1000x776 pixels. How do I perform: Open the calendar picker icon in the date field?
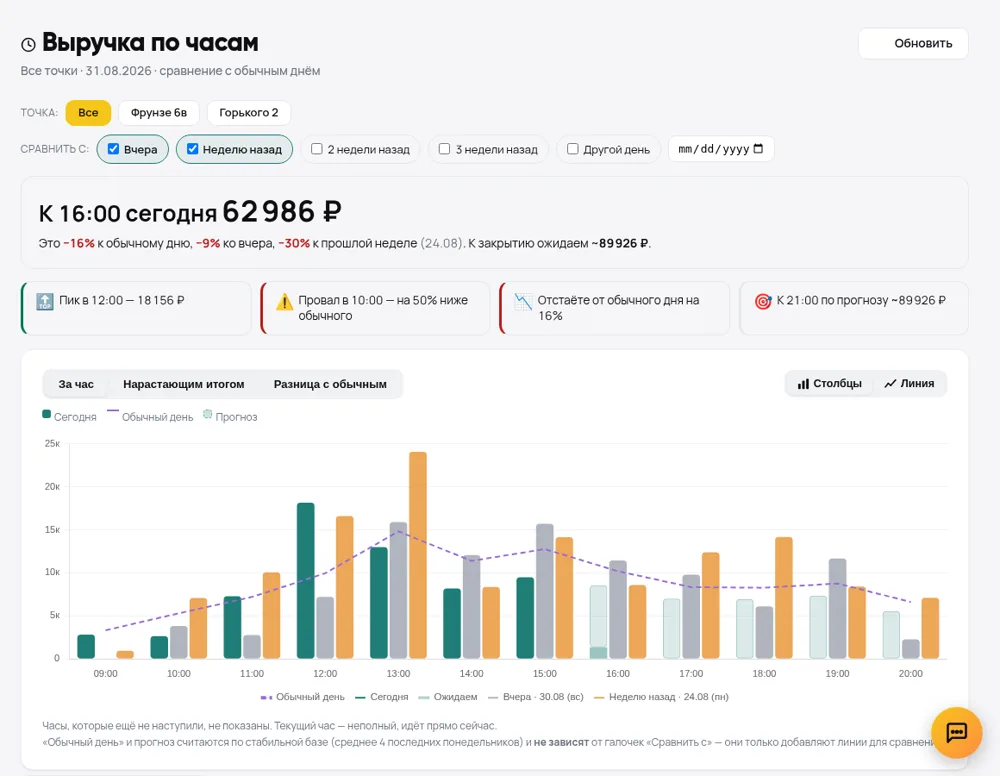(758, 149)
